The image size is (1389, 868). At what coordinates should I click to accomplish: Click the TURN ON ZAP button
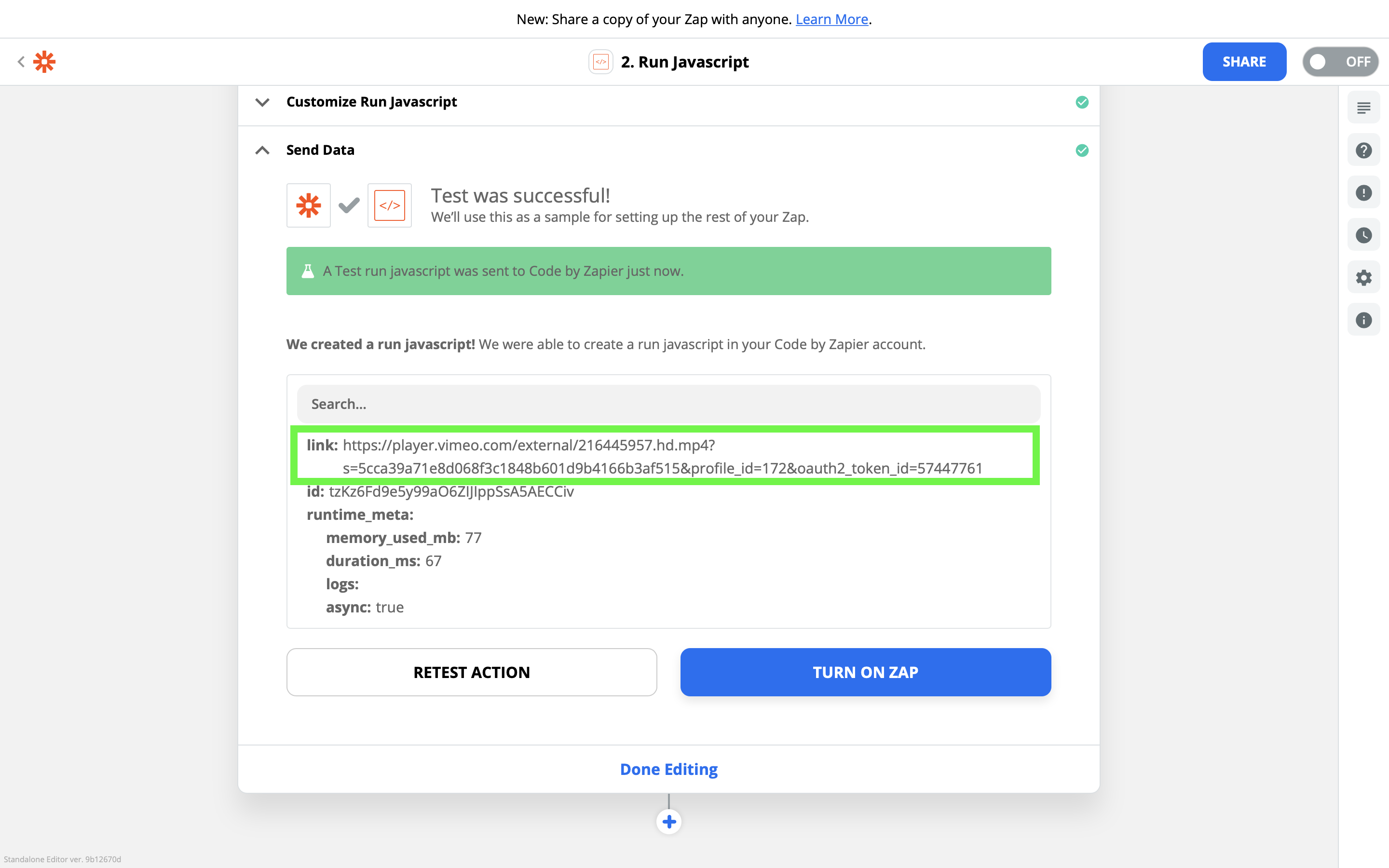click(866, 672)
